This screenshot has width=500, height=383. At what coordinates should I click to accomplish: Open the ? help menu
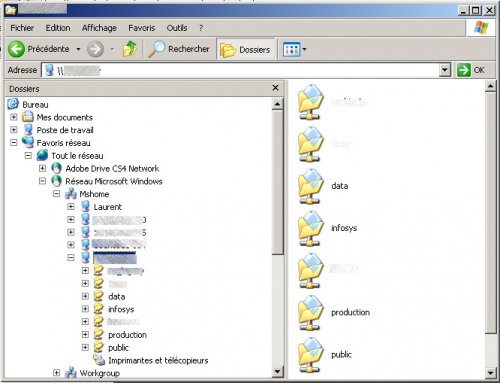coord(201,28)
